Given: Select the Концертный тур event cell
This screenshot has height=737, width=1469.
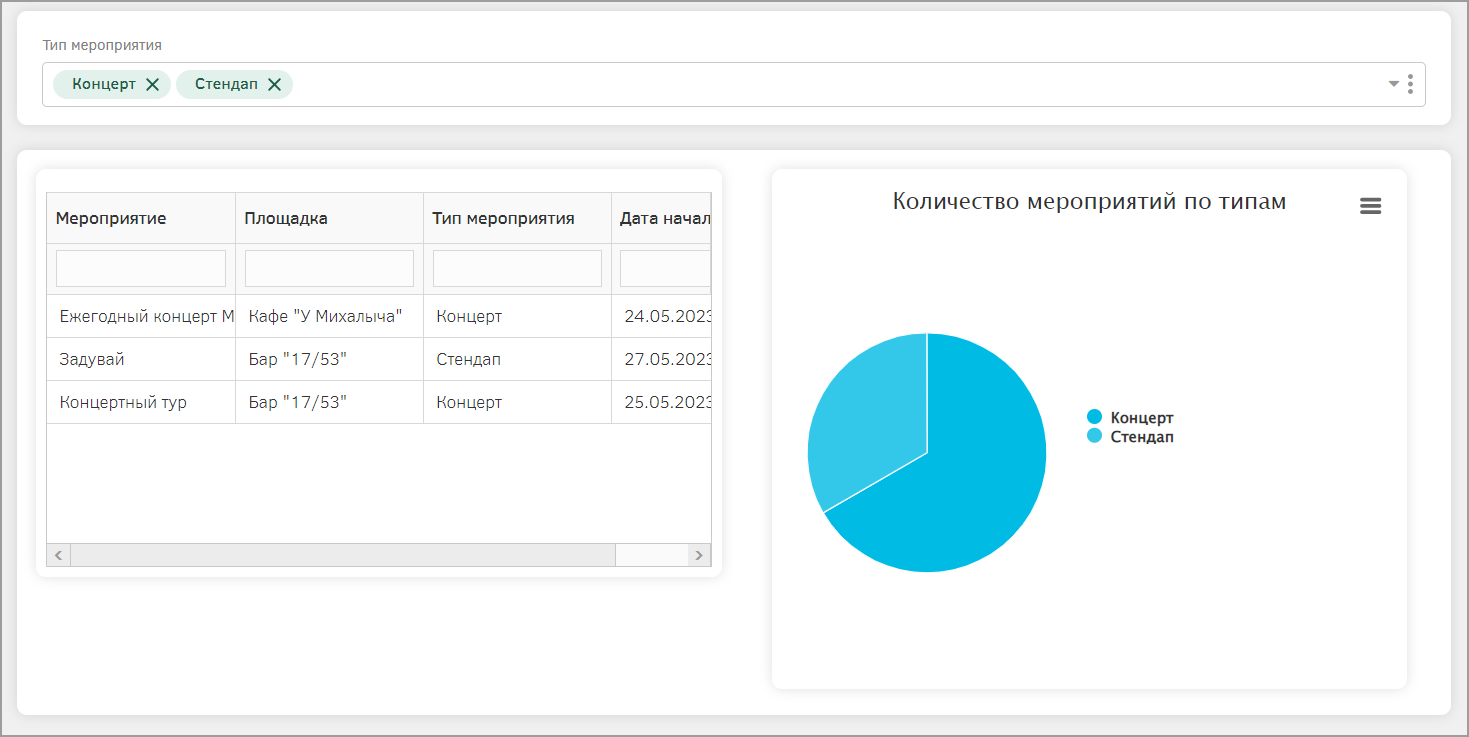Looking at the screenshot, I should click(x=141, y=402).
